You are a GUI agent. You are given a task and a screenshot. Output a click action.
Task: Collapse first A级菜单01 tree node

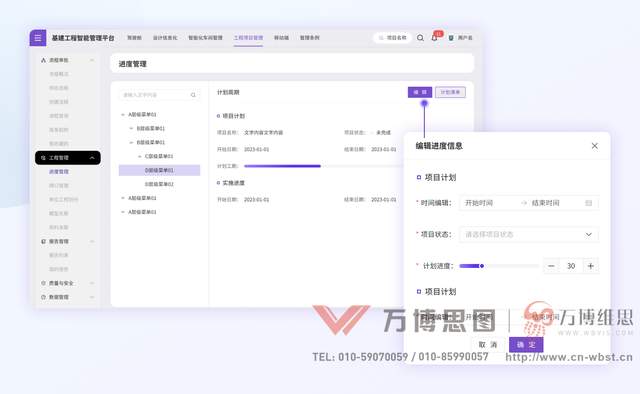pyautogui.click(x=123, y=114)
